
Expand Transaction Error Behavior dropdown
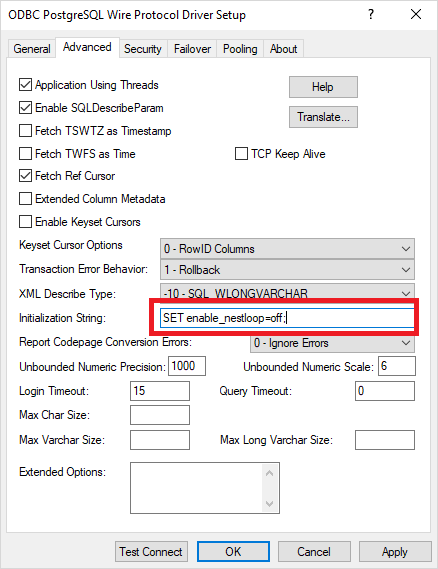(x=287, y=270)
